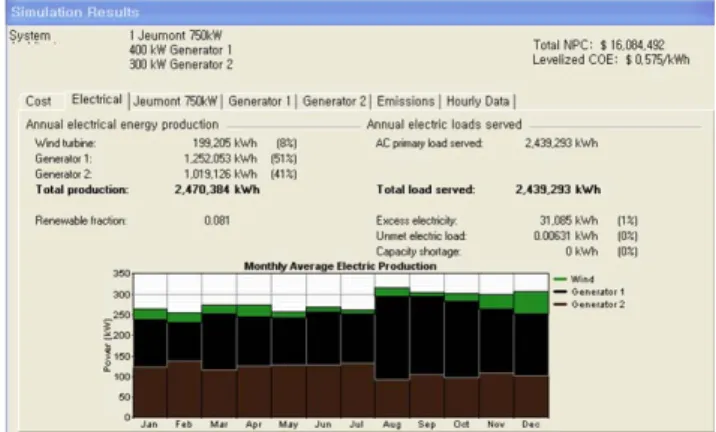Click the Excess electricity (1%) percentage
The height and width of the screenshot is (432, 716).
coord(627,221)
